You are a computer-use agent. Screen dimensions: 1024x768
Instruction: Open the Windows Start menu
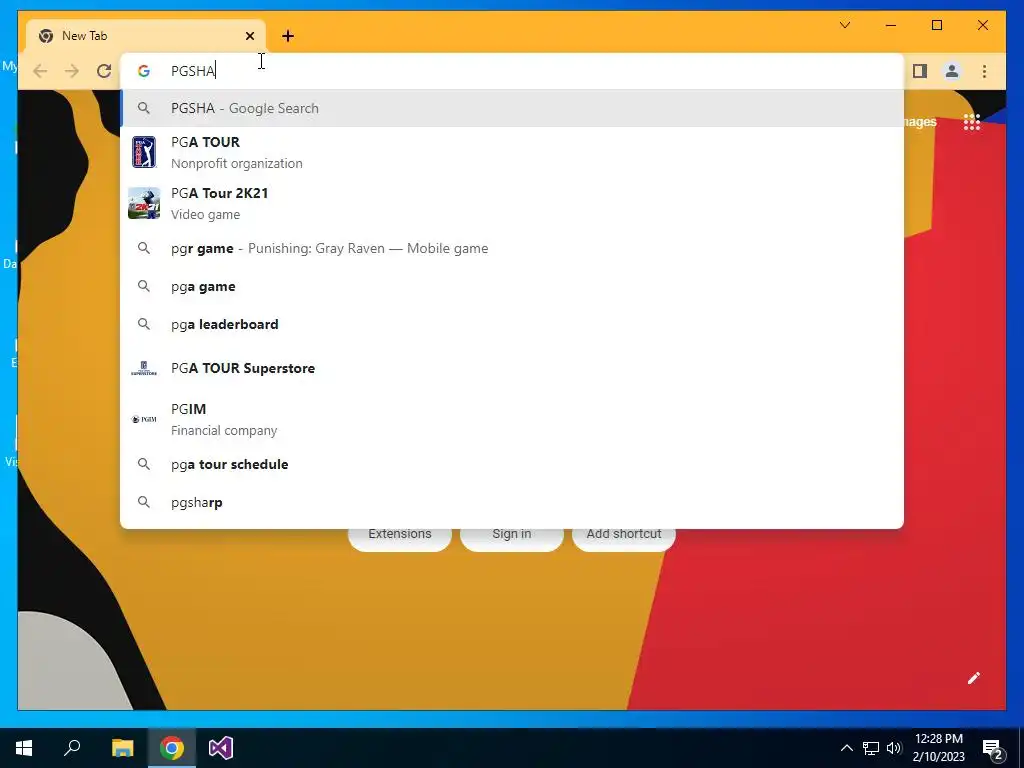coord(24,748)
